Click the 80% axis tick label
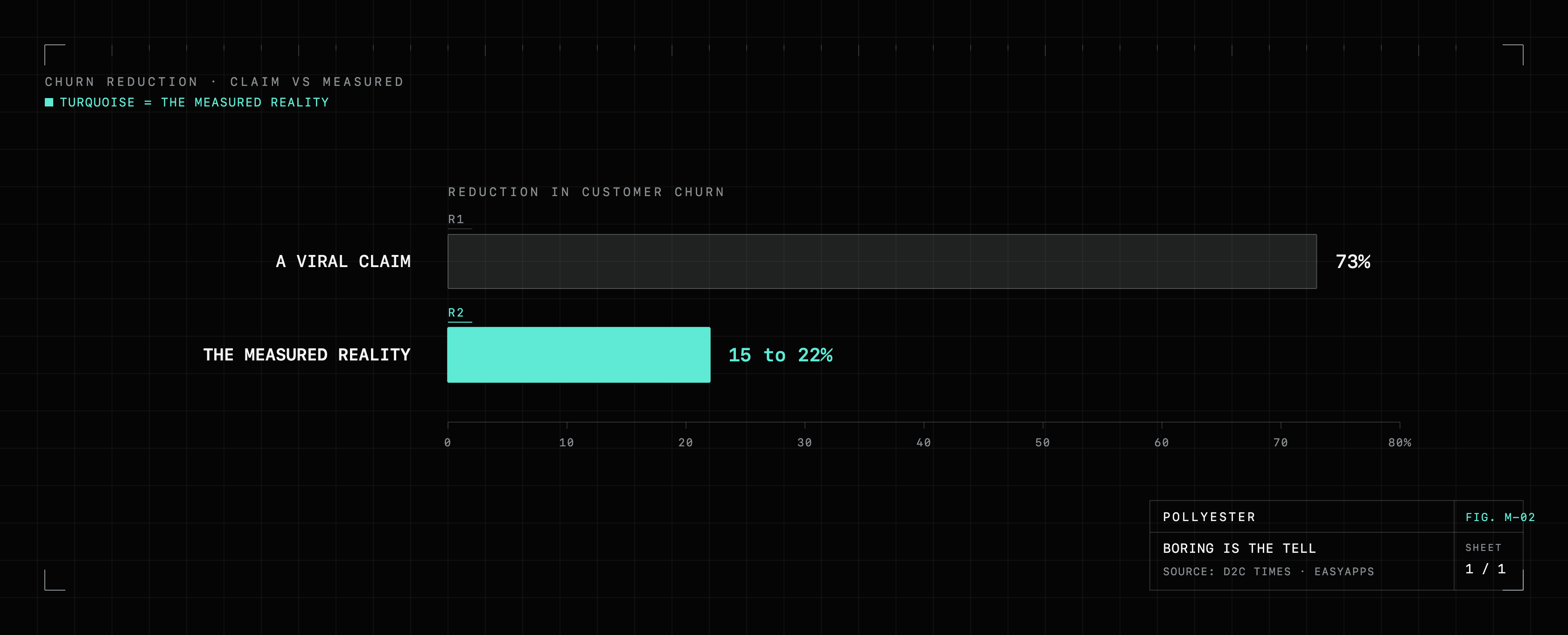This screenshot has height=635, width=1568. click(1400, 443)
